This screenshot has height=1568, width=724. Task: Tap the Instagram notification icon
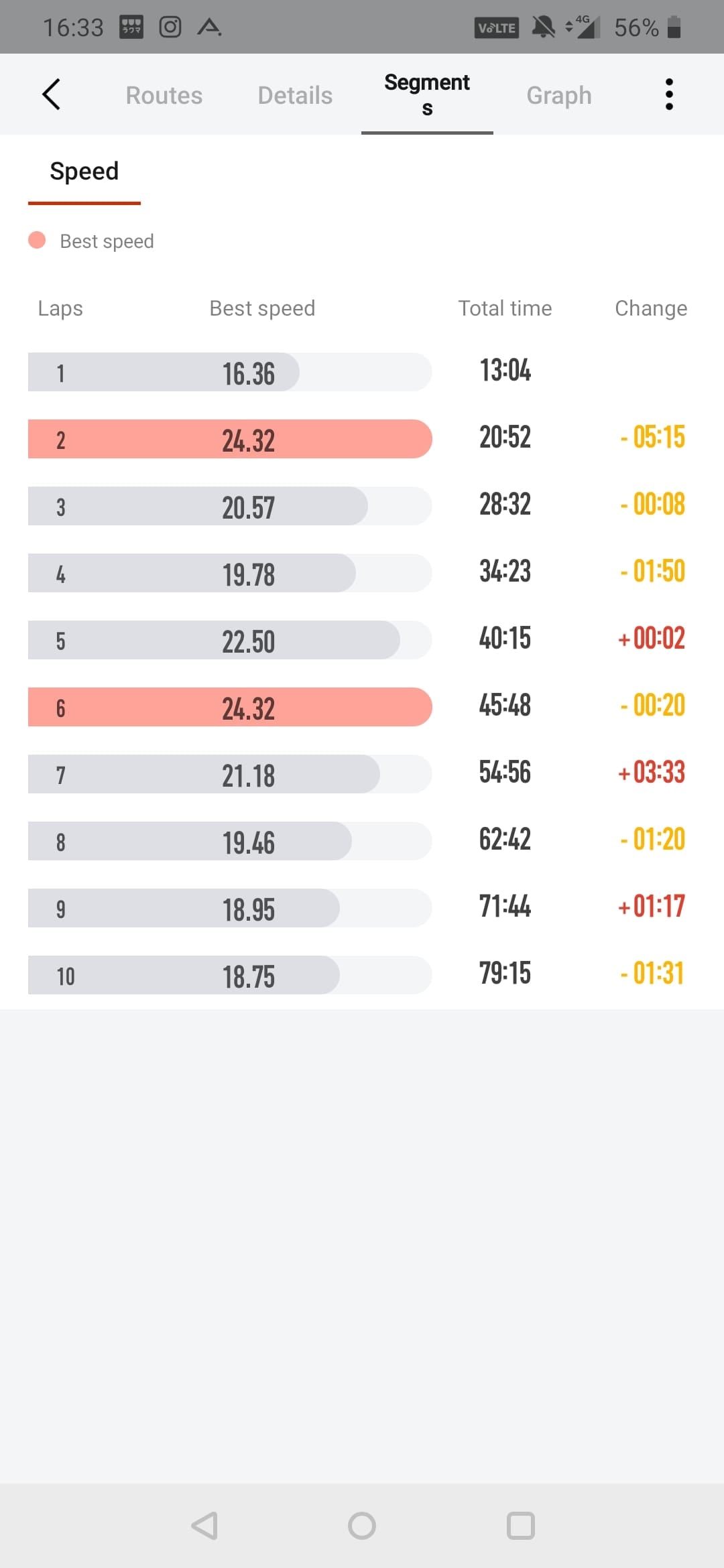pos(170,27)
